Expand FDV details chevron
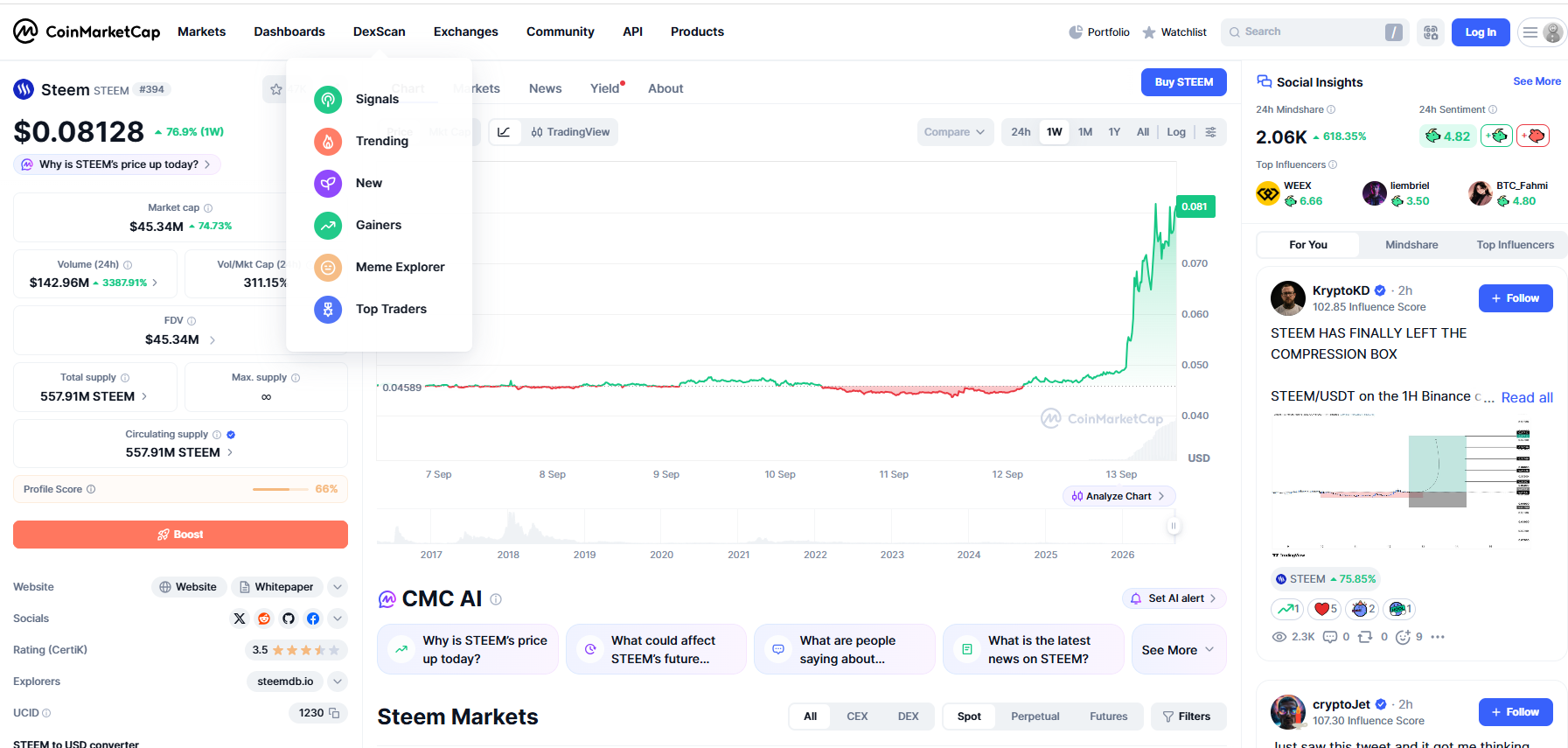 click(x=213, y=339)
